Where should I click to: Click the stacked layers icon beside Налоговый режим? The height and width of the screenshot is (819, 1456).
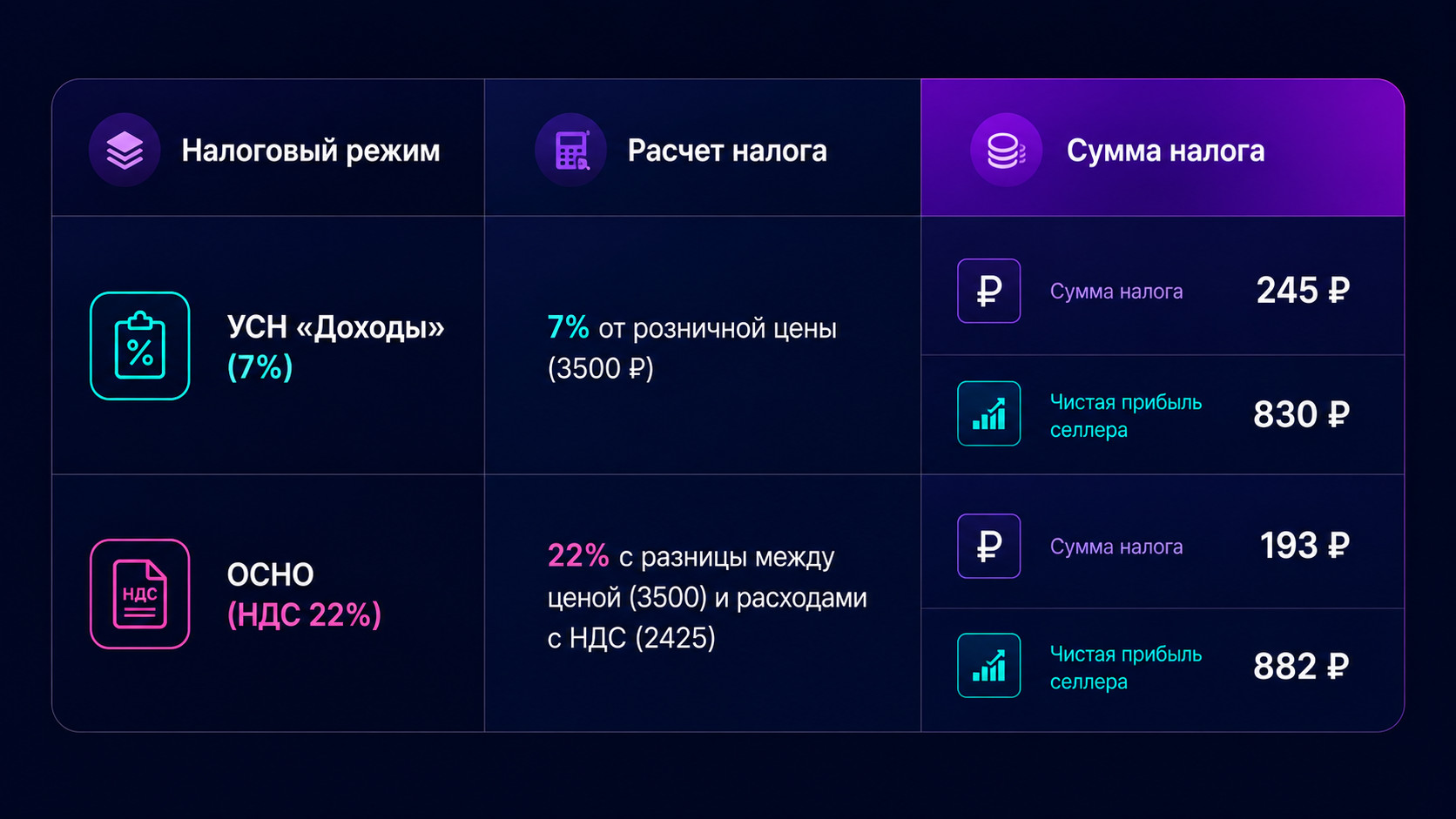[125, 150]
